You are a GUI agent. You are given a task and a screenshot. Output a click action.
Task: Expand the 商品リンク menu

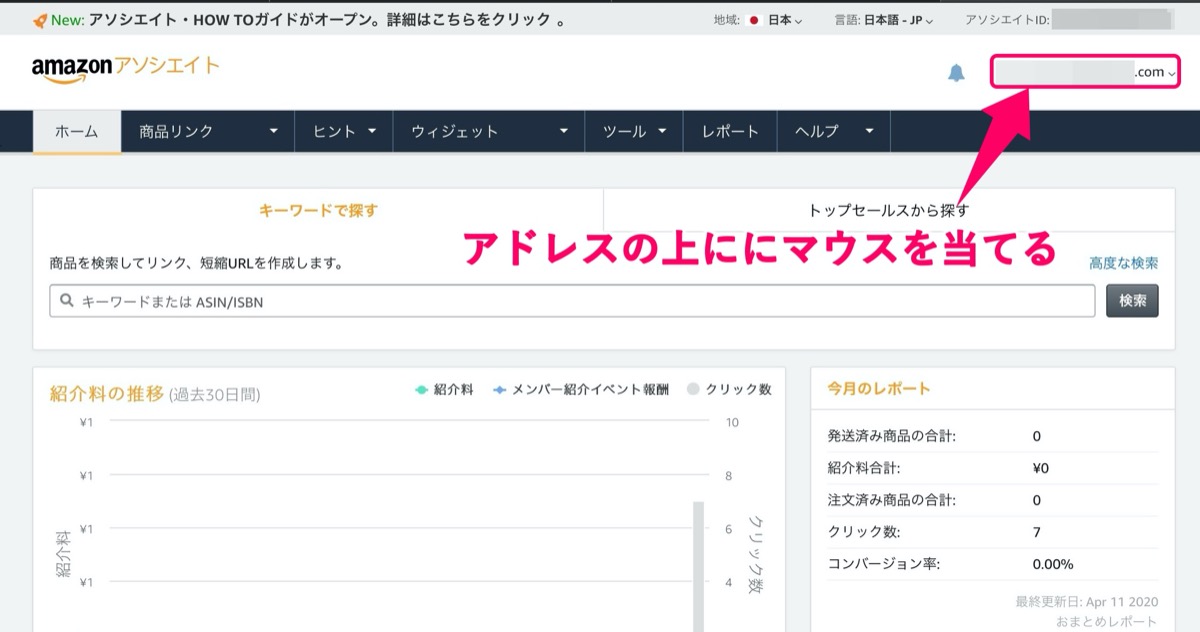[x=208, y=131]
